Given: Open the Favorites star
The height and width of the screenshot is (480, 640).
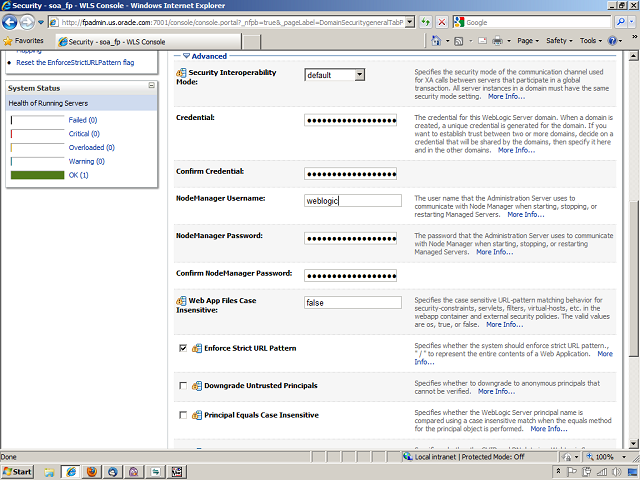Looking at the screenshot, I should tap(25, 41).
